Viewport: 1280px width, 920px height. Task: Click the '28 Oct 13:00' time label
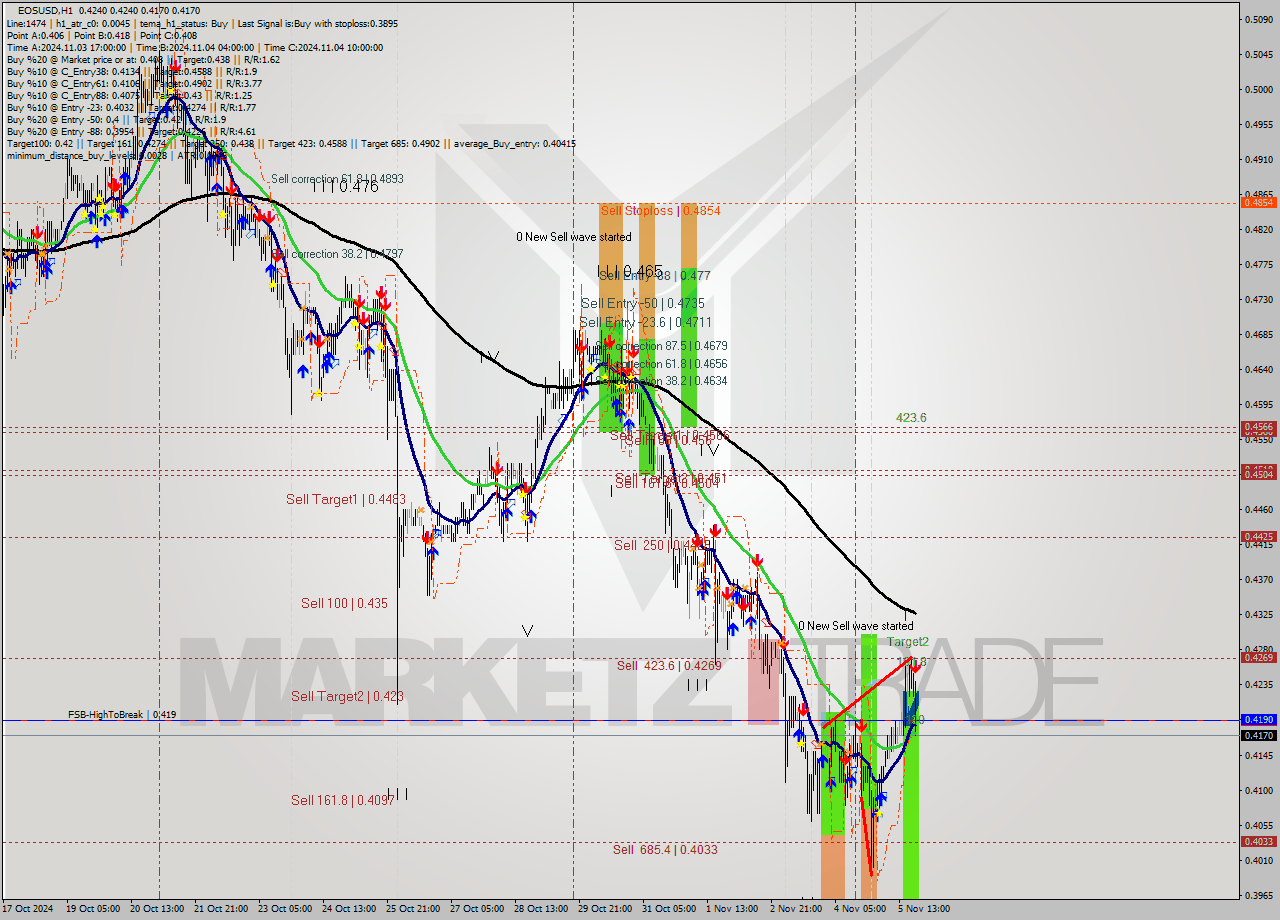(x=541, y=909)
